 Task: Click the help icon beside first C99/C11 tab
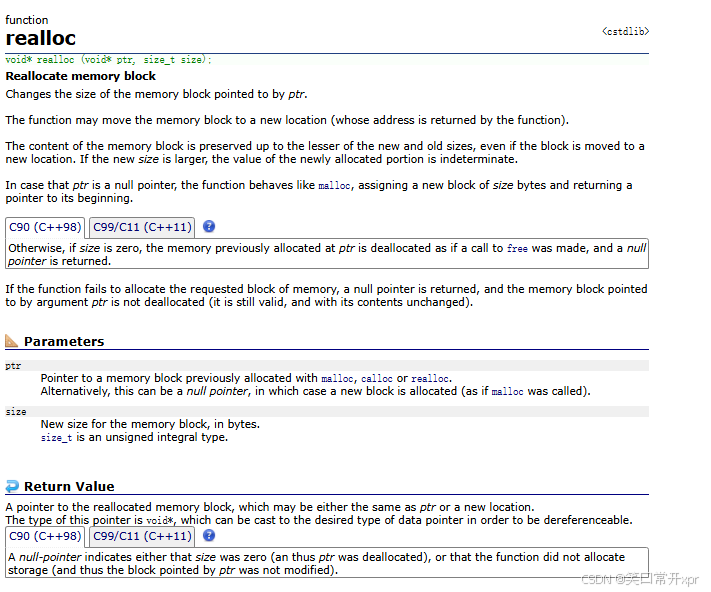209,226
